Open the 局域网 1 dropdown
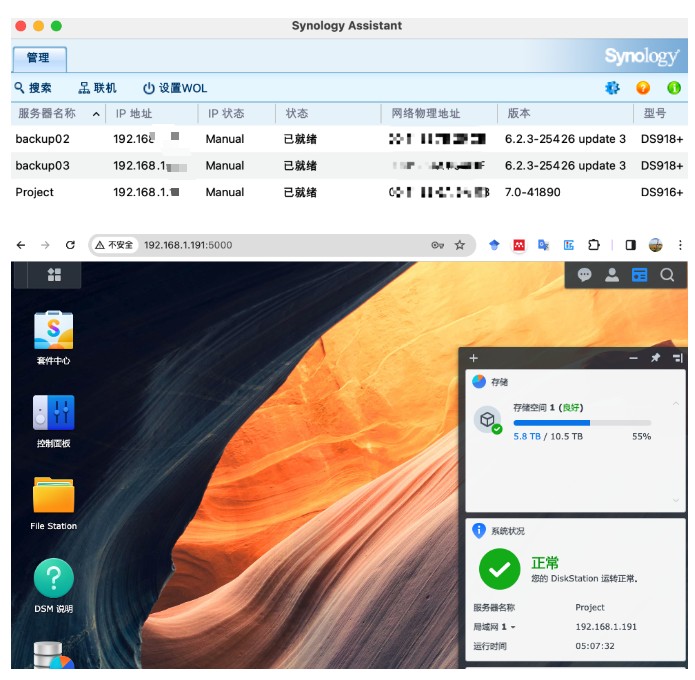This screenshot has width=695, height=680. [x=495, y=627]
